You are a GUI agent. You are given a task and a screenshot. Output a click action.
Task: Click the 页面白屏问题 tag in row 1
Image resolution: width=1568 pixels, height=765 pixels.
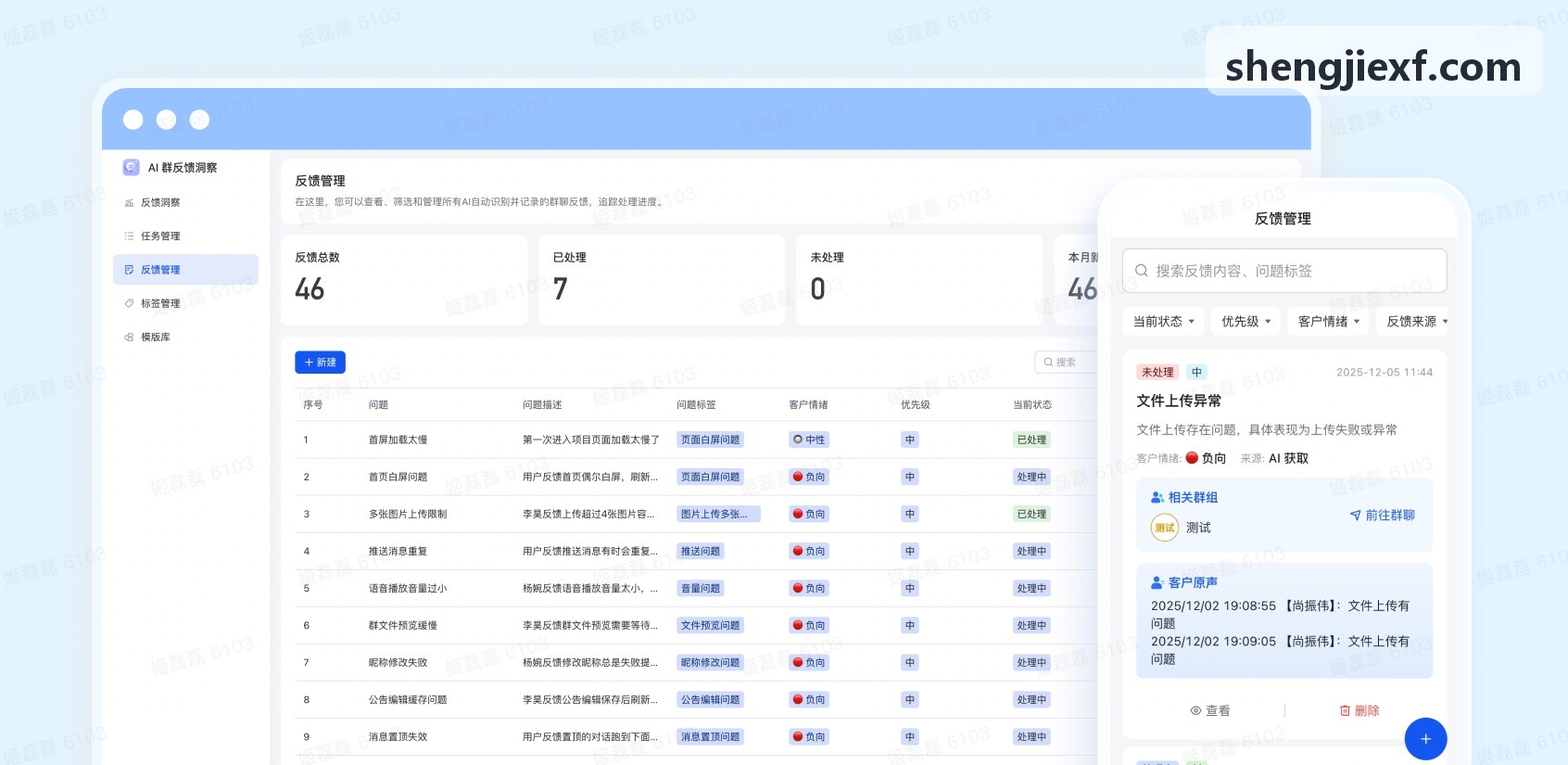[710, 440]
